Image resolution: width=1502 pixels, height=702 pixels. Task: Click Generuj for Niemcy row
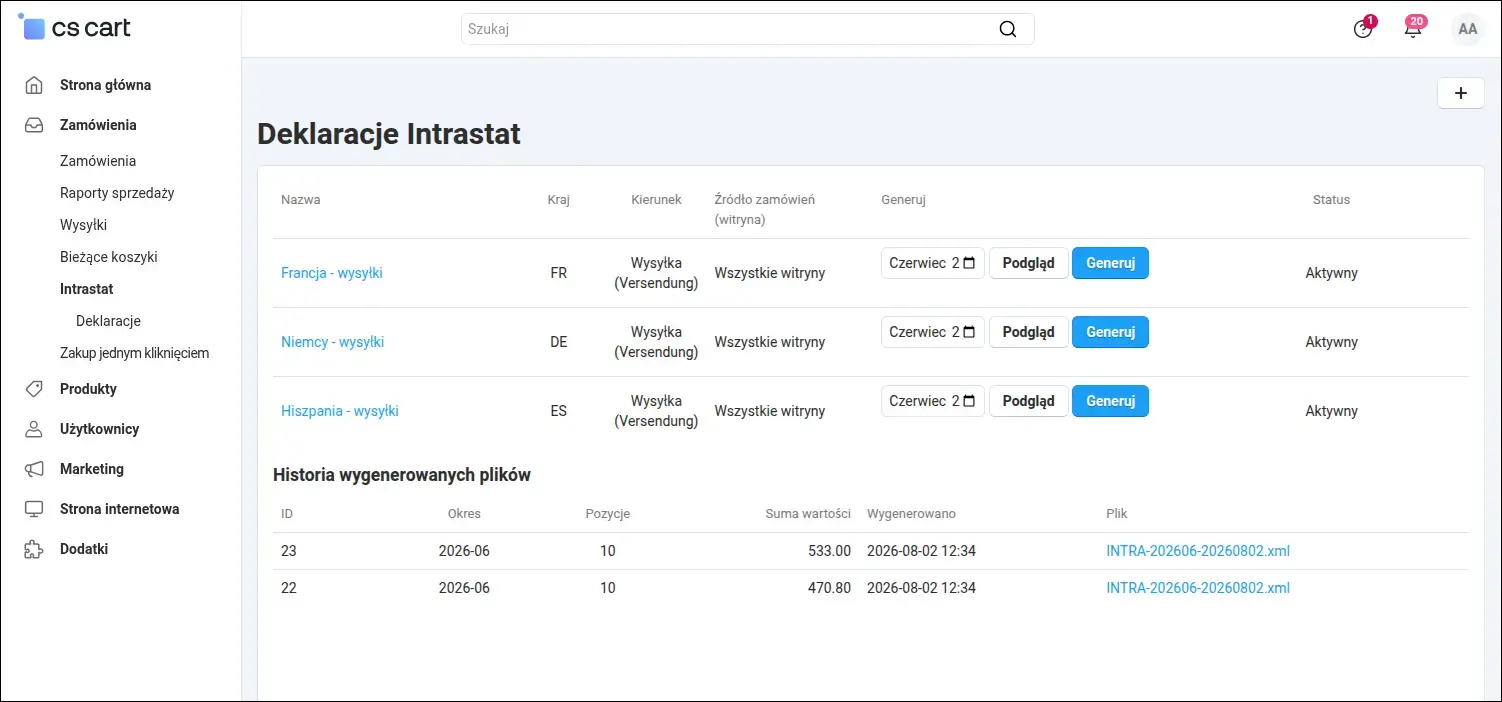click(1110, 332)
